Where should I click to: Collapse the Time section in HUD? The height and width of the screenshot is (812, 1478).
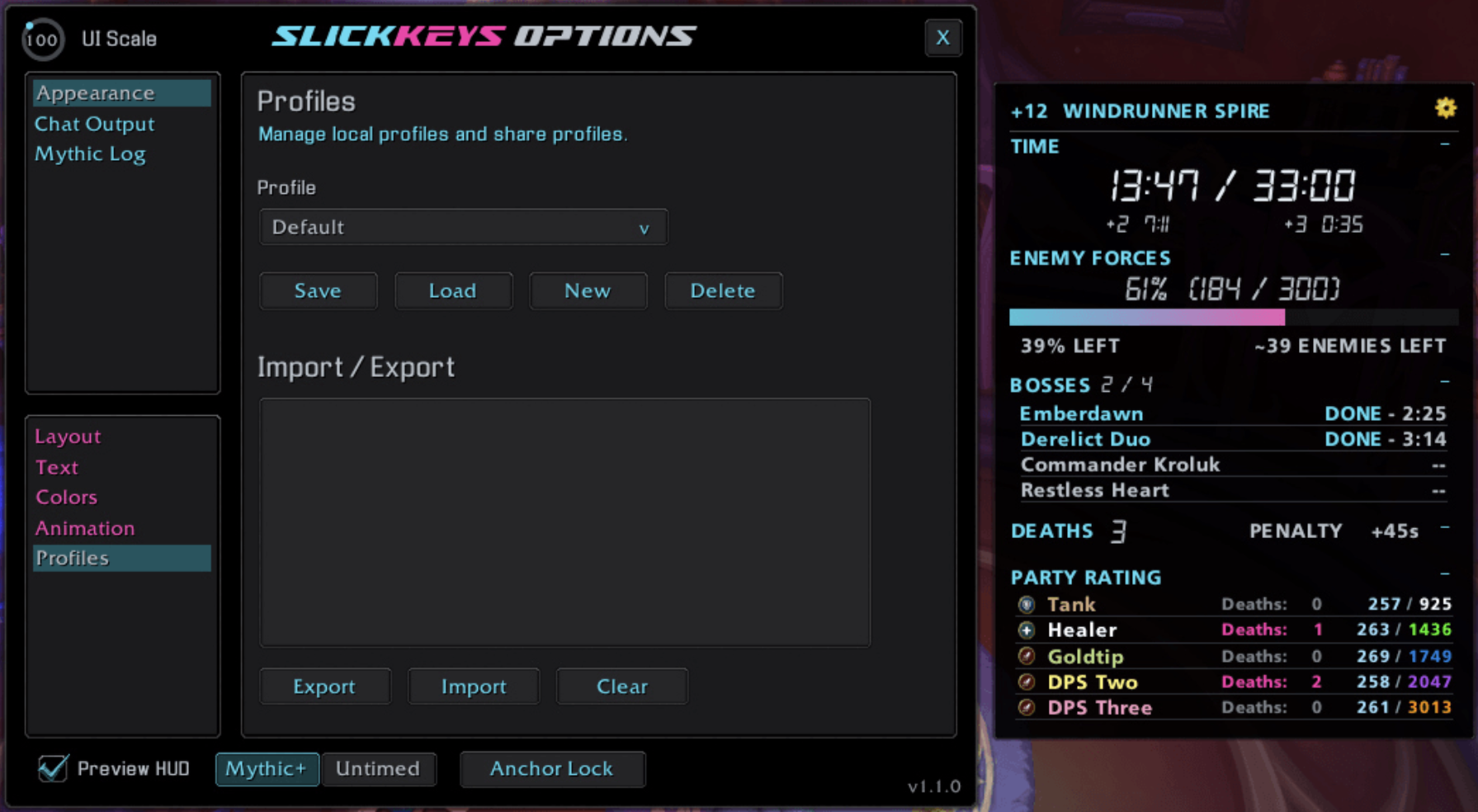pos(1445,144)
